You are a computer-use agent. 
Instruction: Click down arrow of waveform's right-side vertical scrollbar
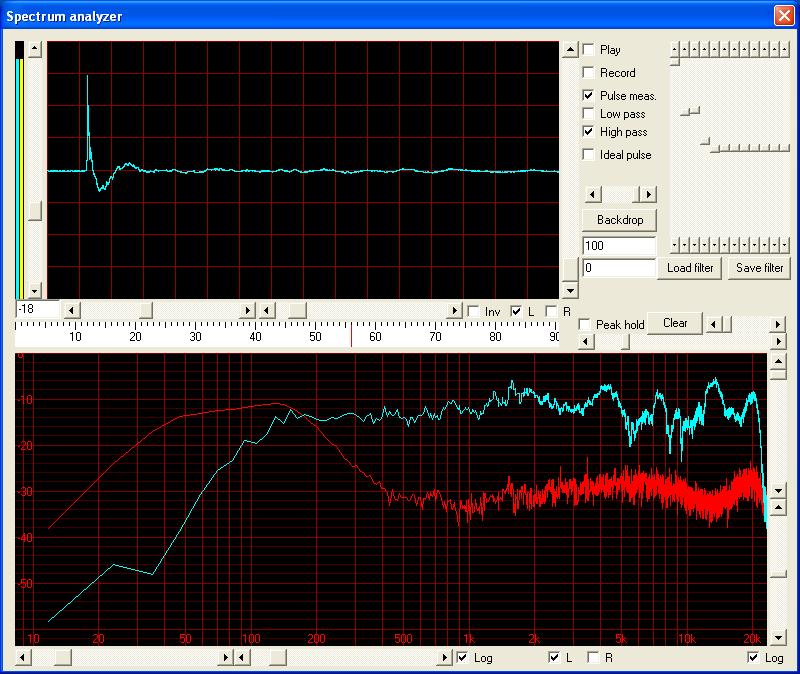pyautogui.click(x=570, y=291)
